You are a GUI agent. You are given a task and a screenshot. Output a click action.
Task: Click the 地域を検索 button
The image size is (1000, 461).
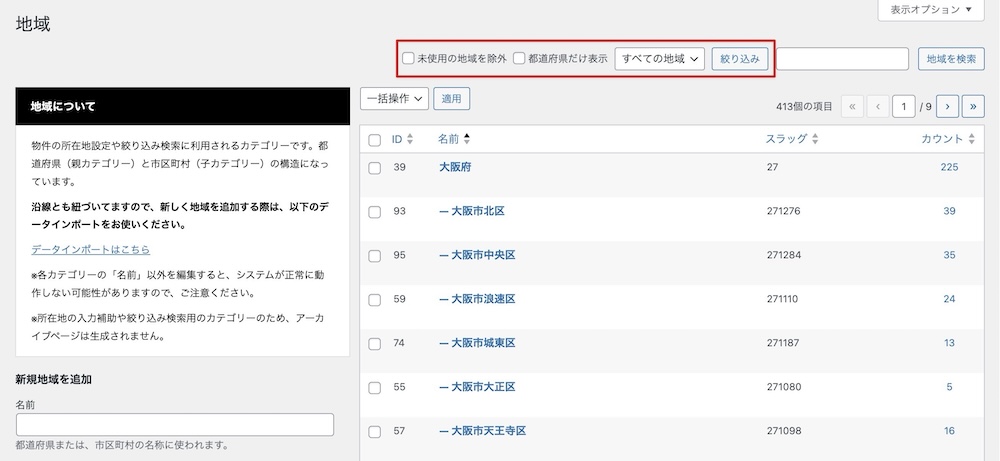pos(951,59)
